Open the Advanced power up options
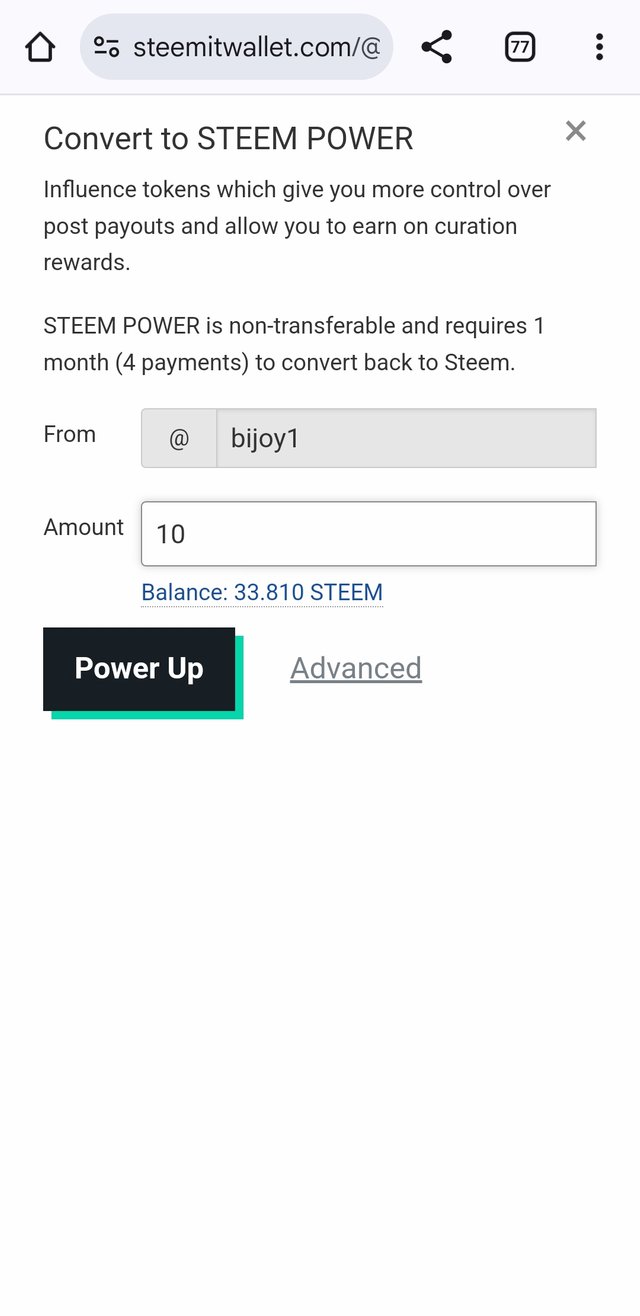Viewport: 640px width, 1316px height. (355, 668)
